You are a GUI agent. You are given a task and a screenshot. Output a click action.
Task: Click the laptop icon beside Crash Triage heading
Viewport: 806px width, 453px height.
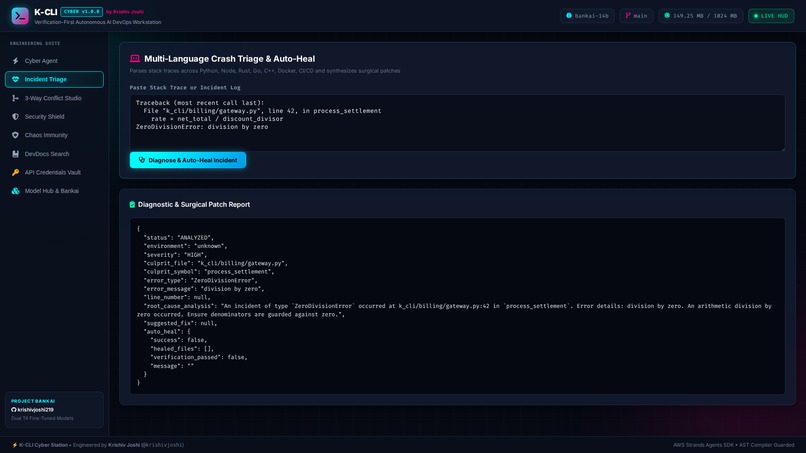tap(135, 59)
